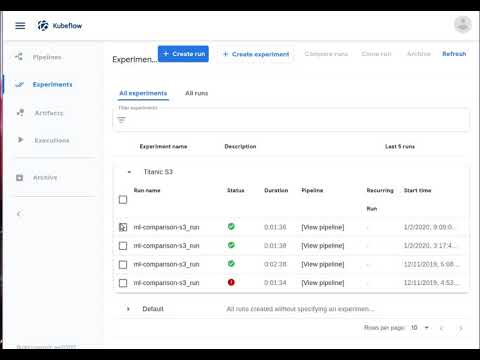Open the Titanic S3 experiment
This screenshot has width=480, height=360.
158,172
